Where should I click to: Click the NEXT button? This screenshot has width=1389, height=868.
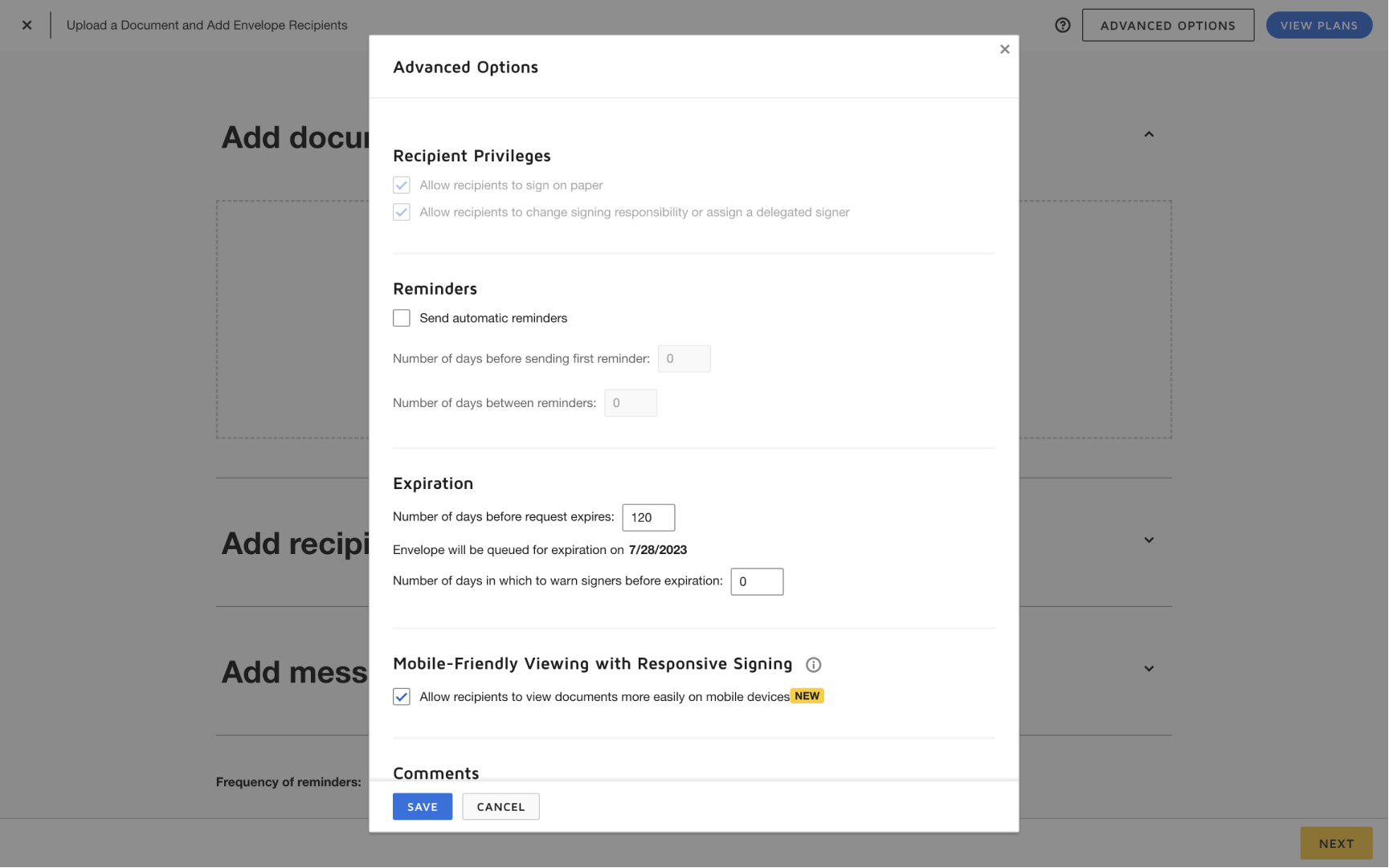point(1336,843)
